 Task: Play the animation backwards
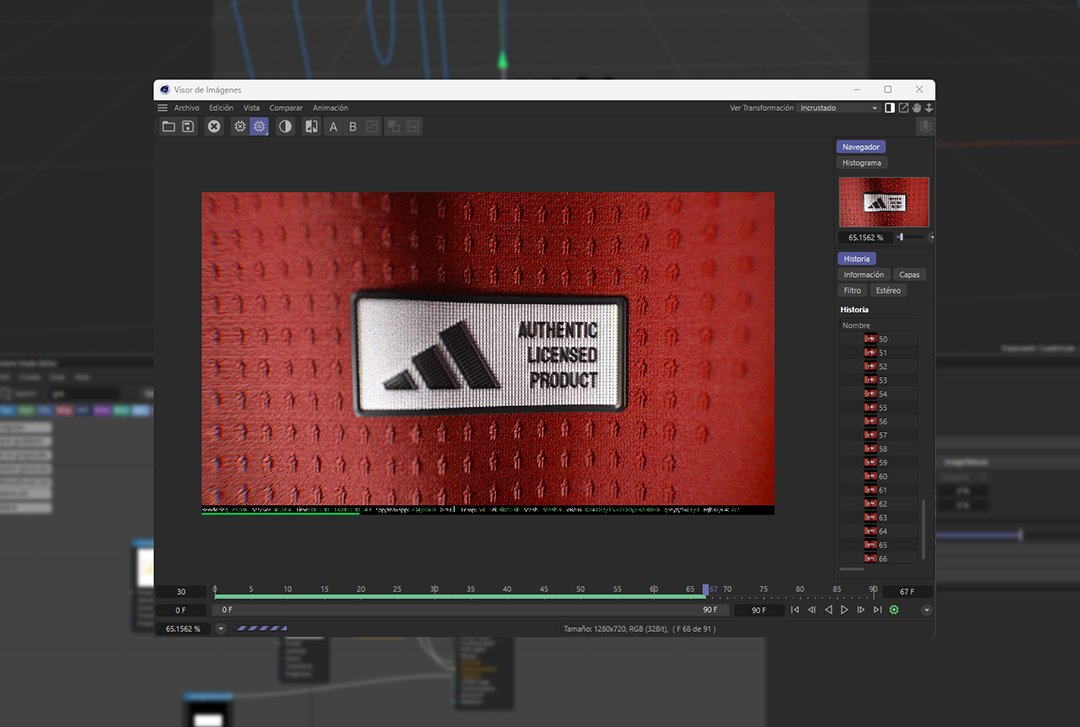point(828,610)
